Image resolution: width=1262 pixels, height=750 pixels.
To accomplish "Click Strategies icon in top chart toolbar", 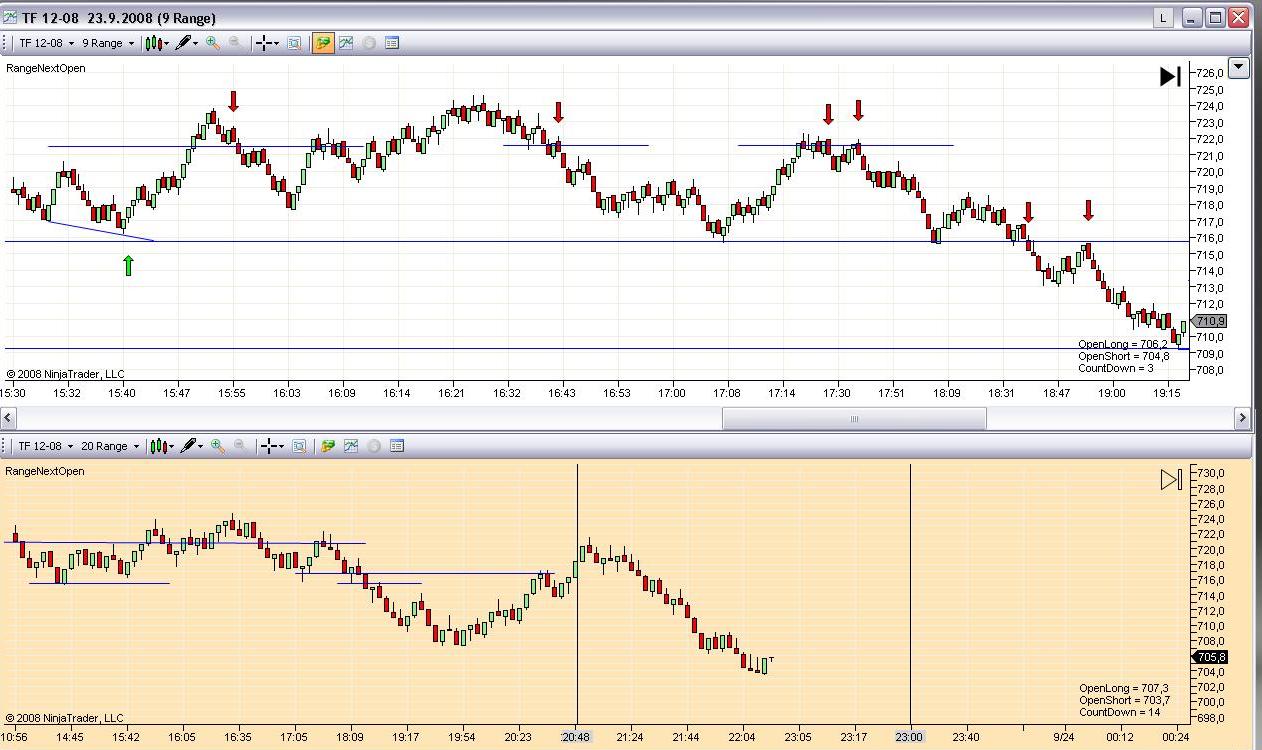I will pyautogui.click(x=369, y=43).
